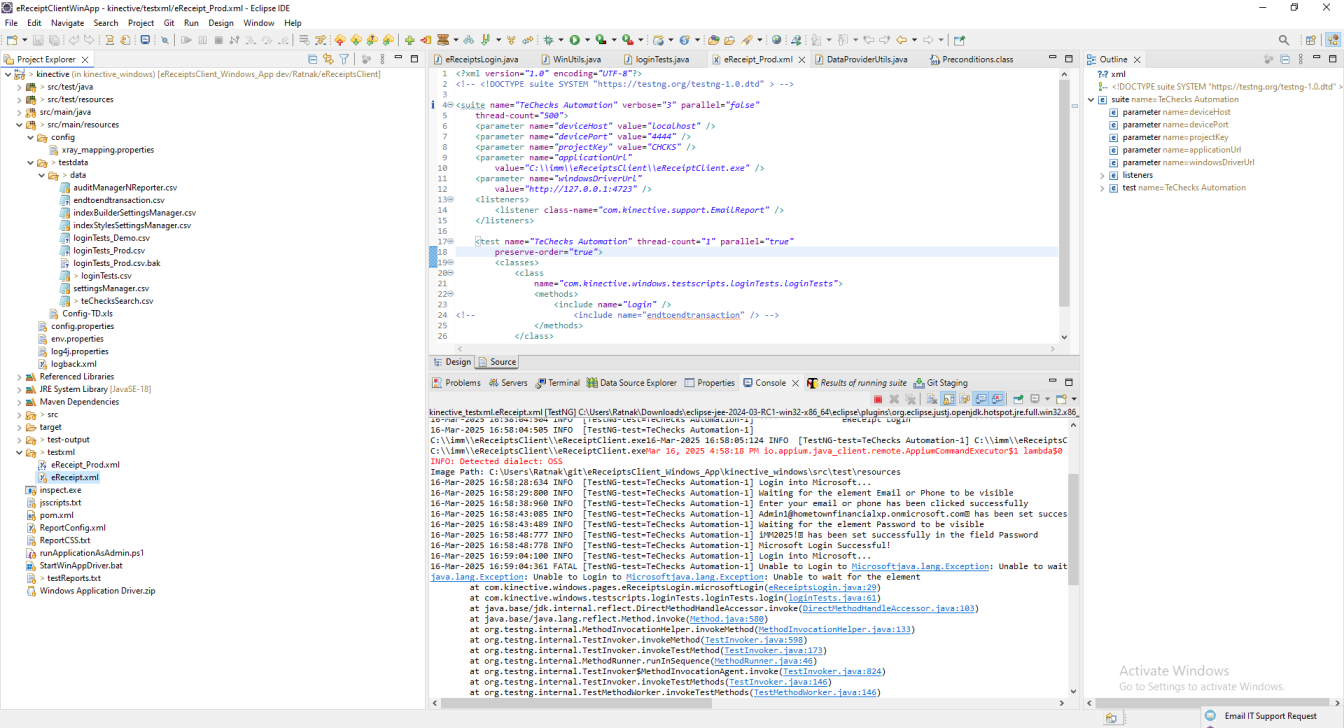The height and width of the screenshot is (728, 1344).
Task: Toggle Link with Editor in Project Explorer
Action: point(327,59)
